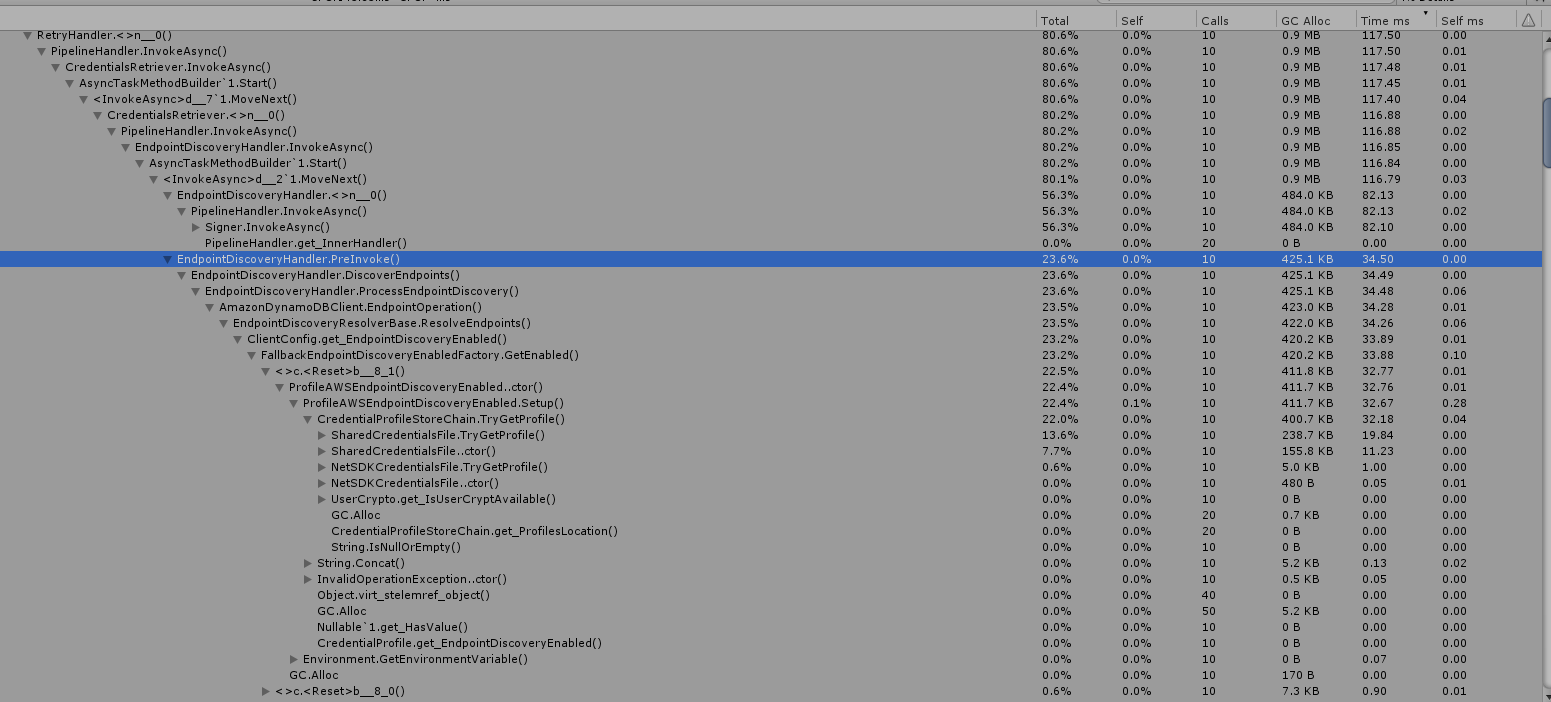
Task: Select the <>c.<Reset>b__8_1() row
Action: click(770, 371)
